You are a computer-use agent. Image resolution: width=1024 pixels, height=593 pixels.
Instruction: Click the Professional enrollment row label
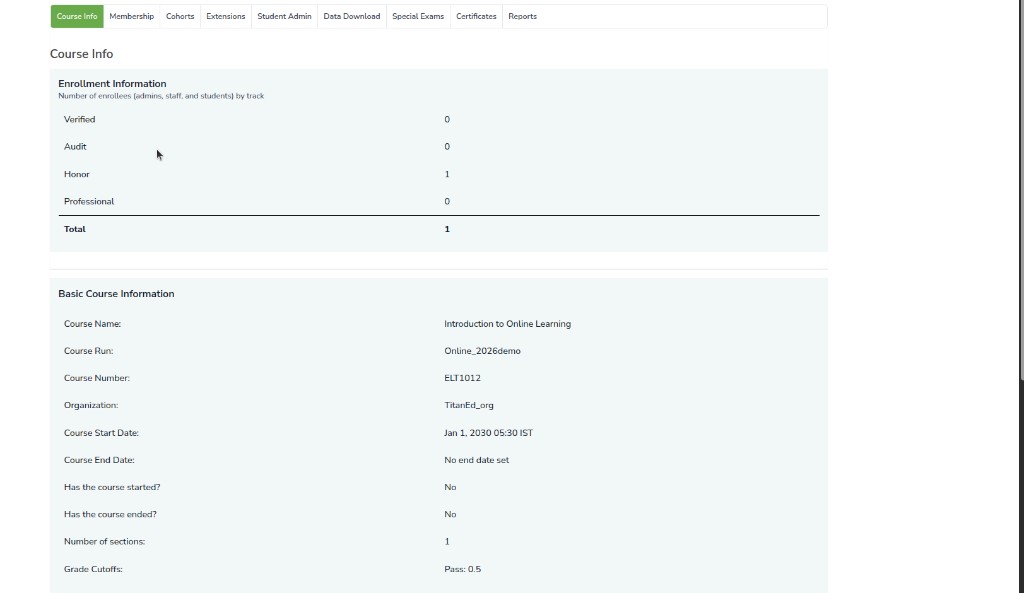[x=89, y=202]
